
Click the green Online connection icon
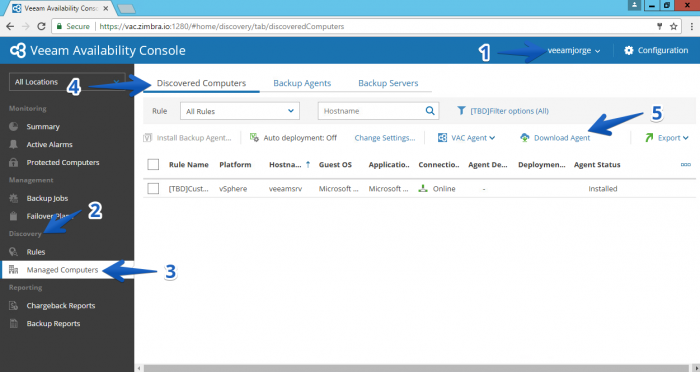[x=423, y=188]
